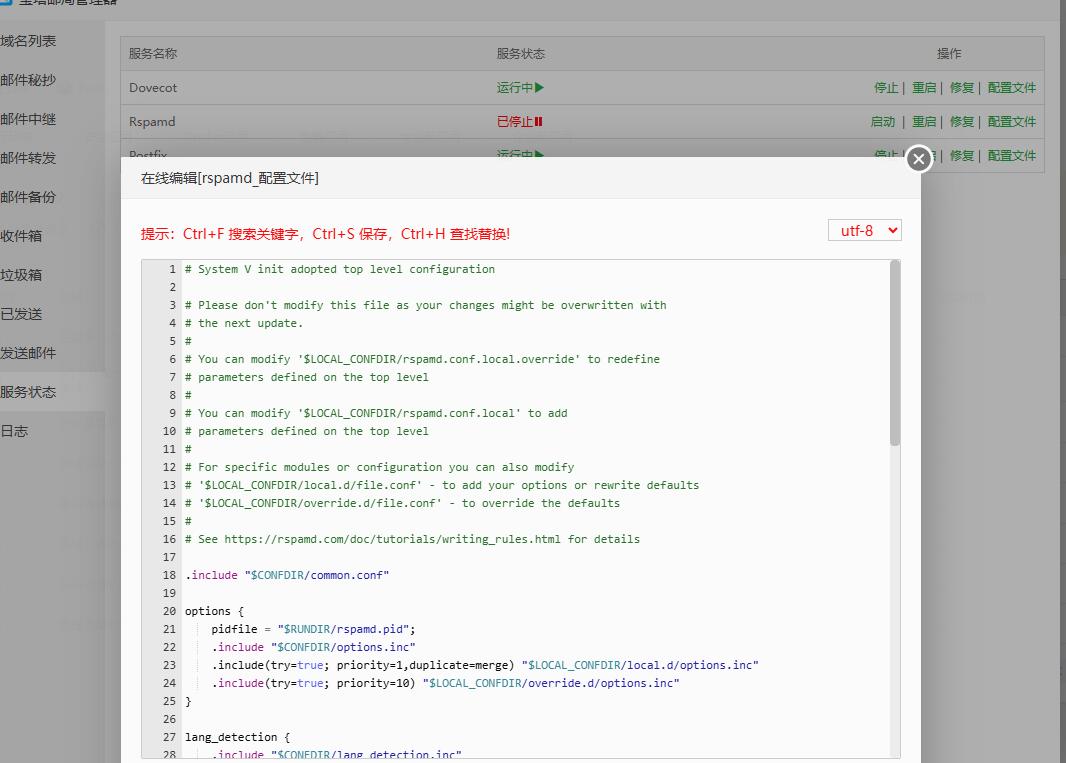Open 日志 in the sidebar
The width and height of the screenshot is (1066, 763).
(x=15, y=431)
